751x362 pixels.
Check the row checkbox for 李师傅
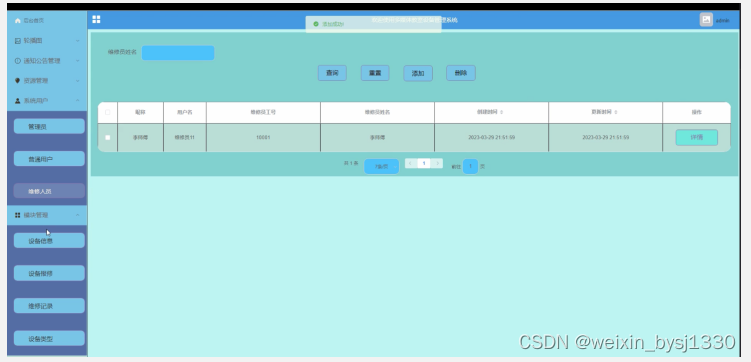click(107, 137)
